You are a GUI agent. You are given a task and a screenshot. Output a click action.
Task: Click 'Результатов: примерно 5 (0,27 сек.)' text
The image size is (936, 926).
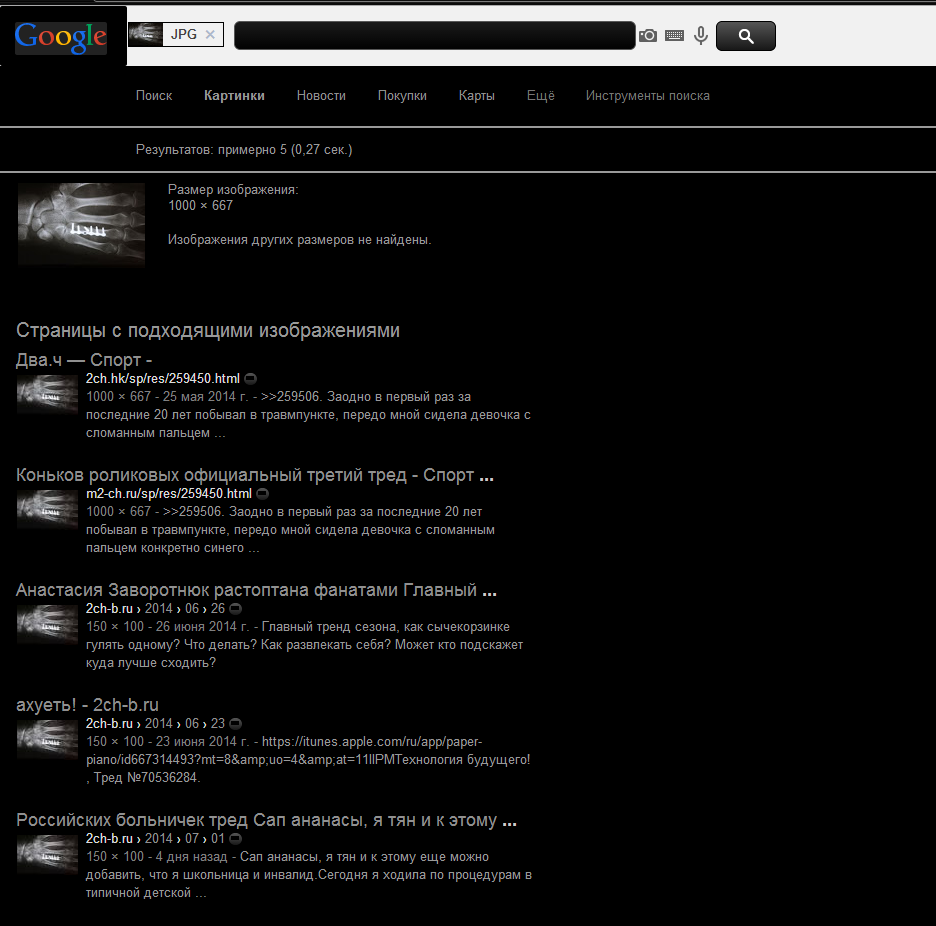coord(244,150)
